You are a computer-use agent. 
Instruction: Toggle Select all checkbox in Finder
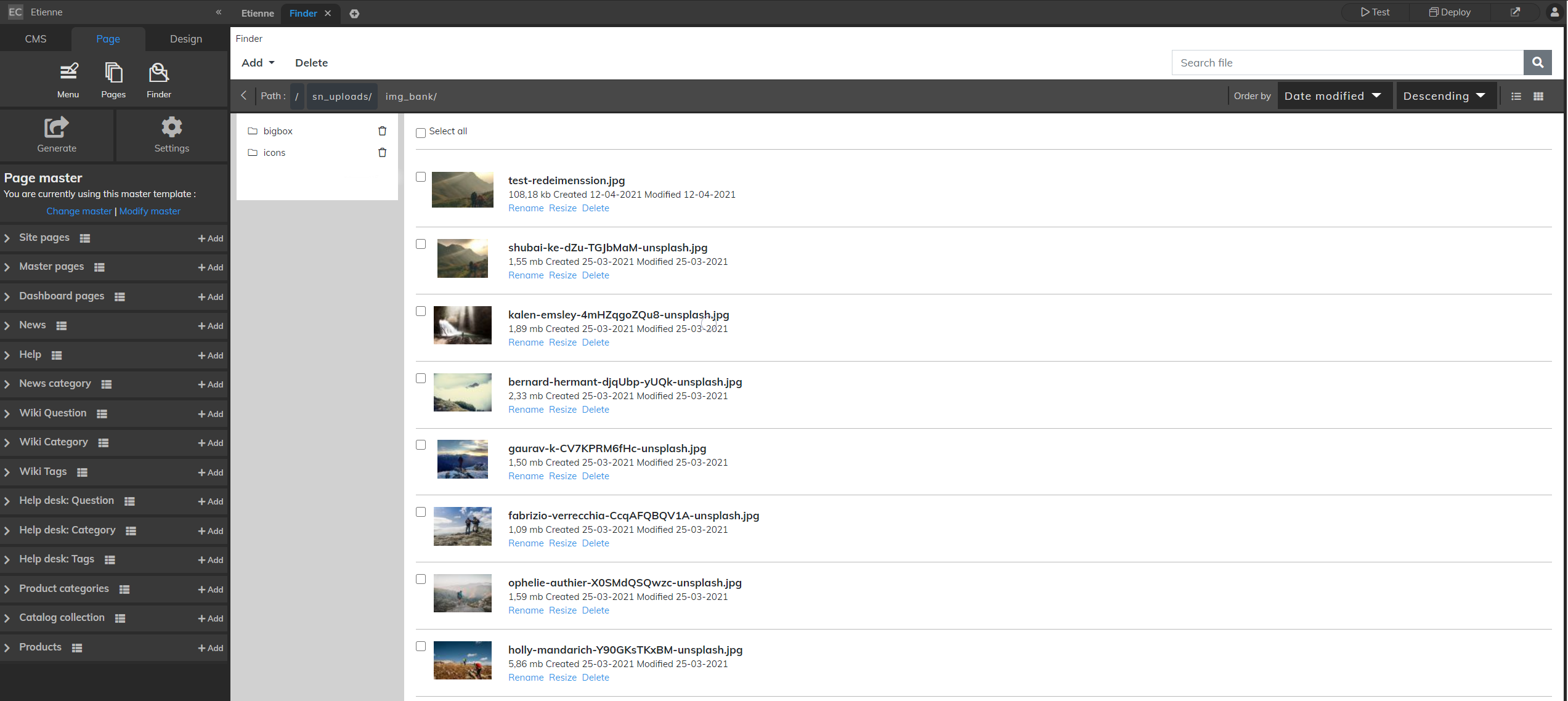(421, 132)
